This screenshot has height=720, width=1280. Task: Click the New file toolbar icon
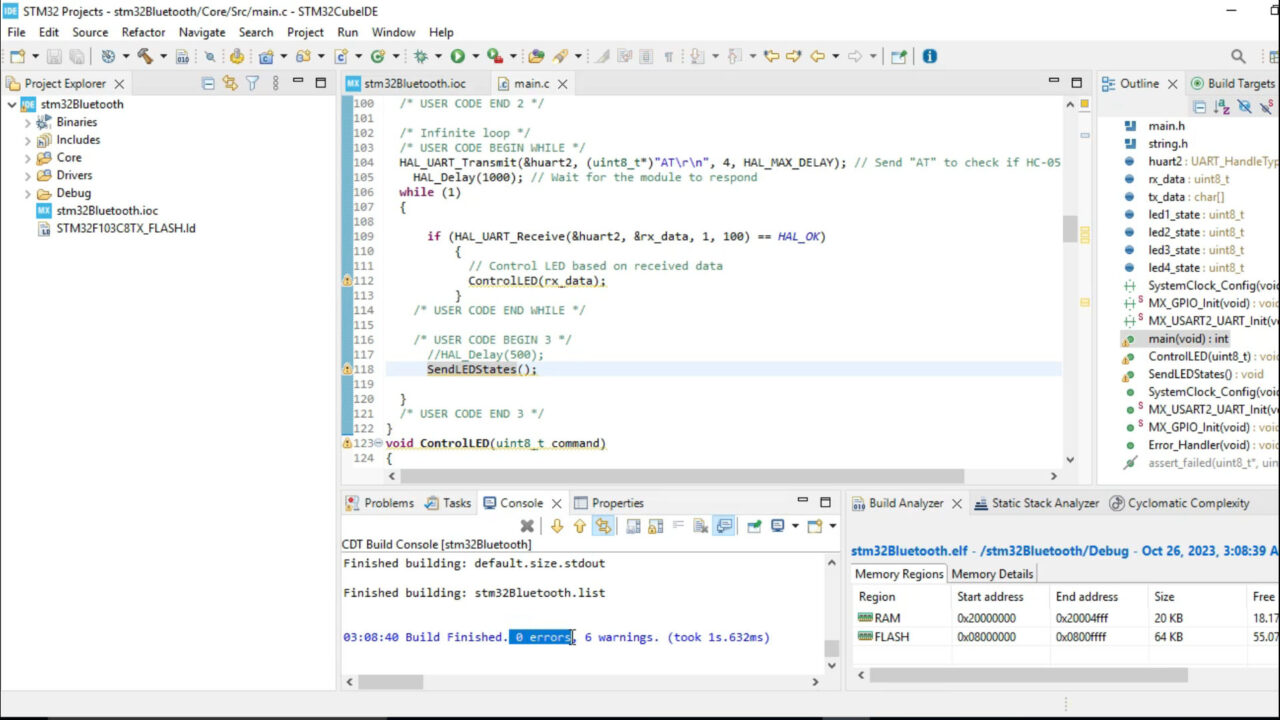pyautogui.click(x=17, y=56)
